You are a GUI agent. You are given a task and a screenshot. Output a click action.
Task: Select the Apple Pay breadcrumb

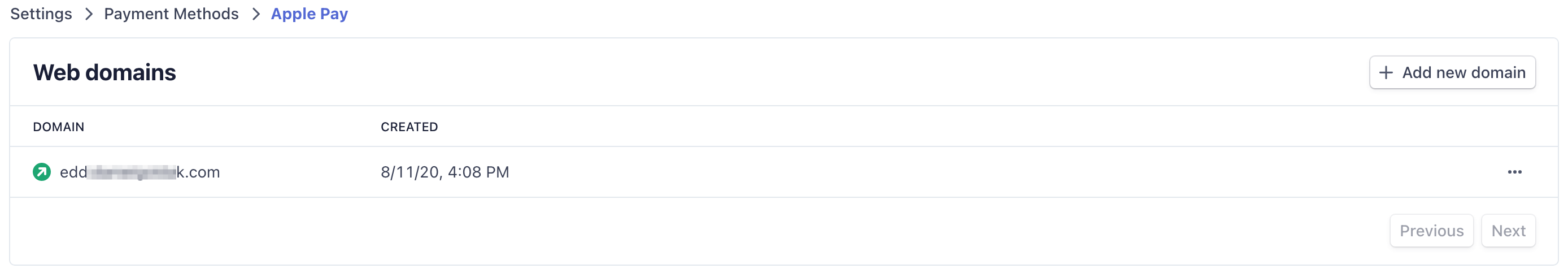point(309,14)
